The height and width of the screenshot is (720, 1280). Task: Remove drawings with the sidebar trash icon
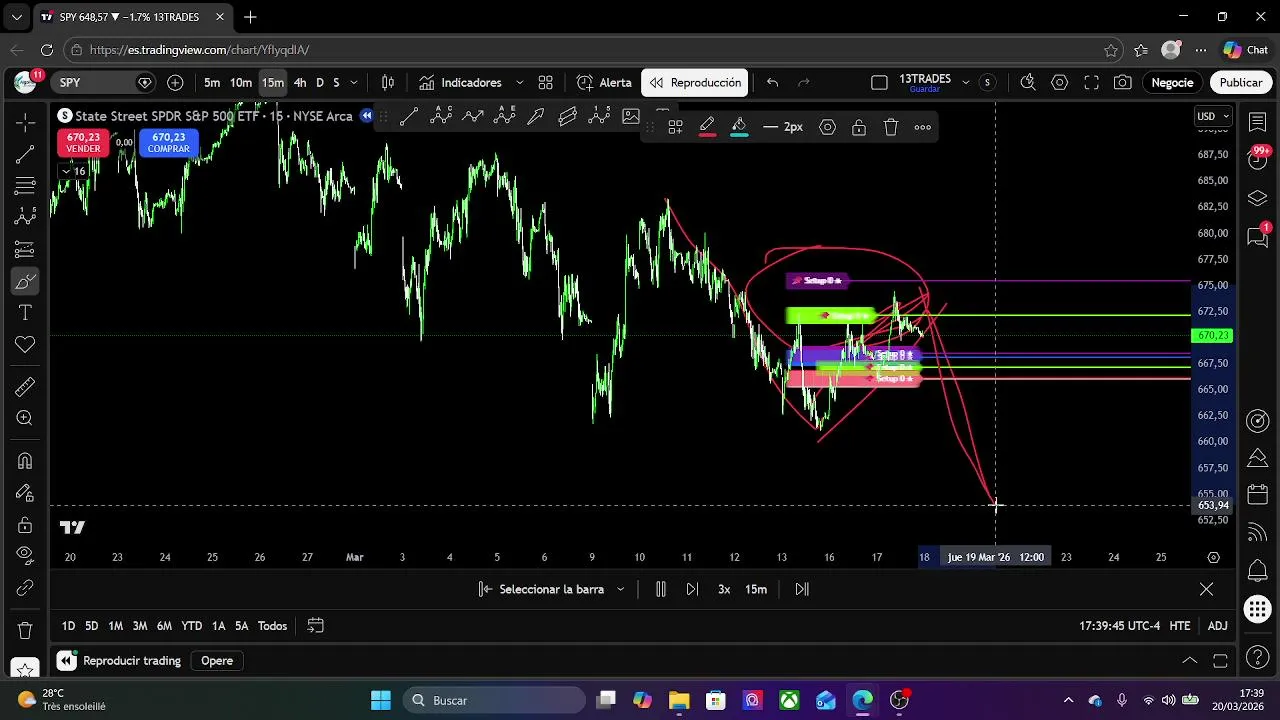coord(25,631)
